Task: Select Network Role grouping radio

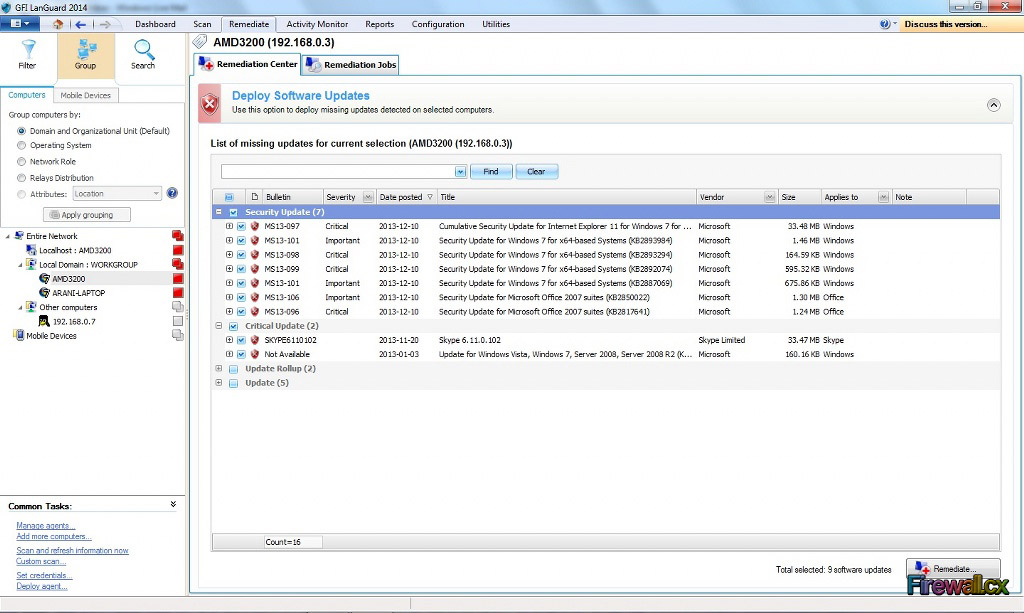Action: 22,161
